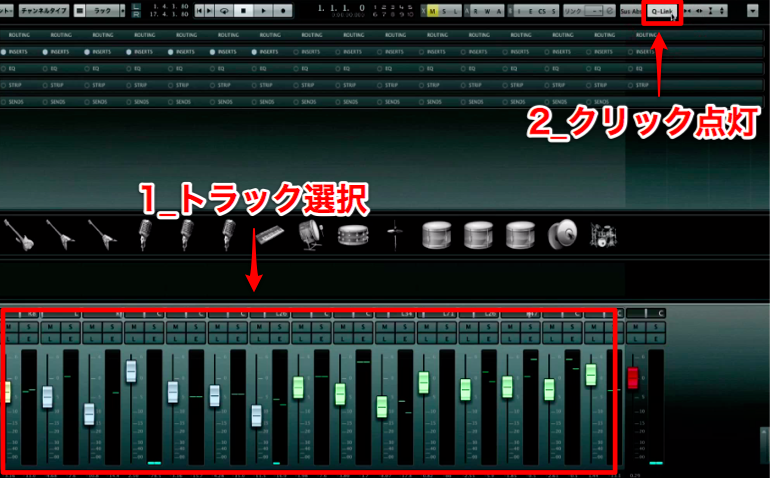This screenshot has width=770, height=478.
Task: Click the reduce channel width zoom icon
Action: (x=688, y=11)
